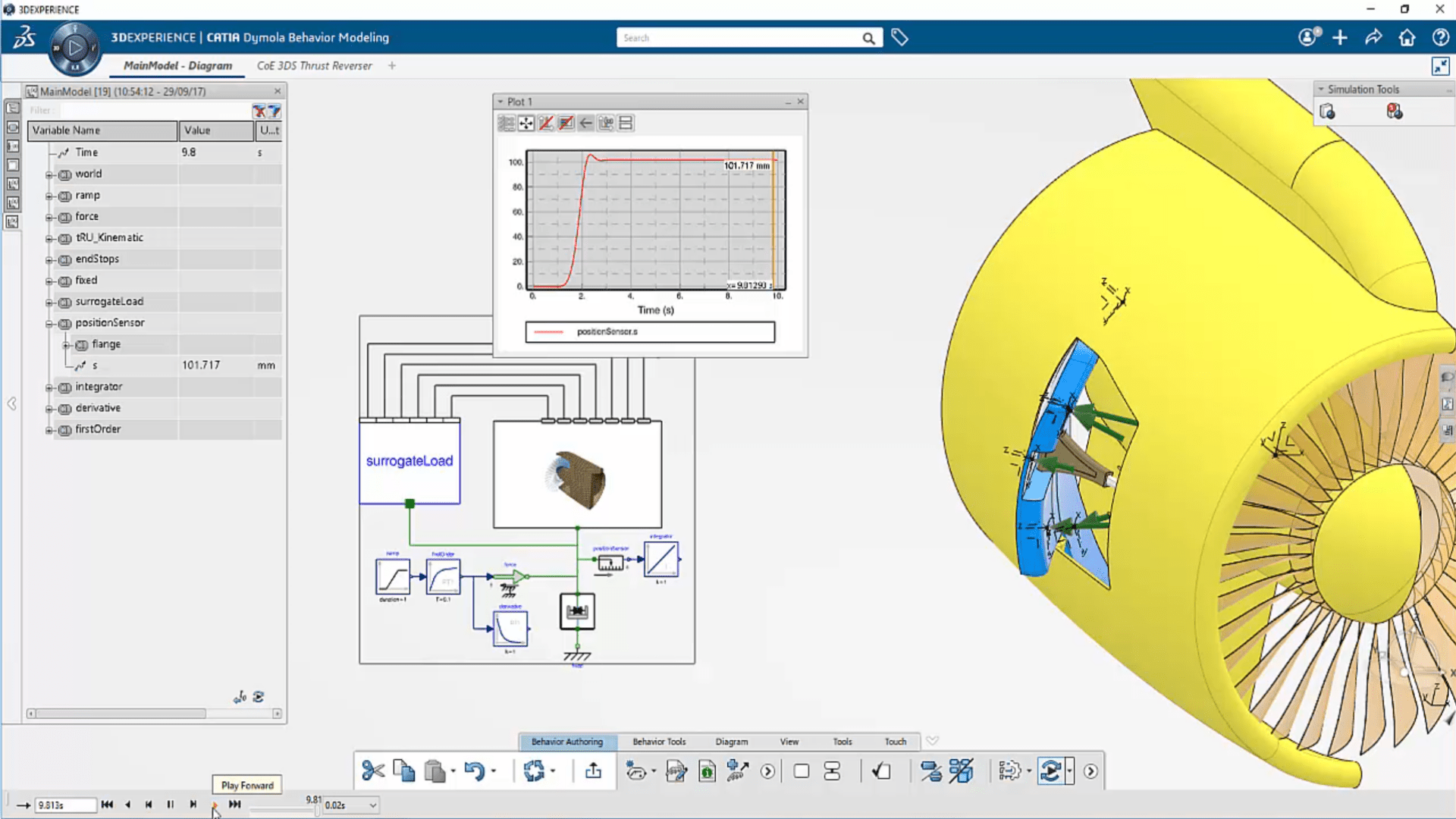This screenshot has width=1456, height=819.
Task: Open the CoE 3DS Thrust Reverser tab
Action: click(x=314, y=66)
